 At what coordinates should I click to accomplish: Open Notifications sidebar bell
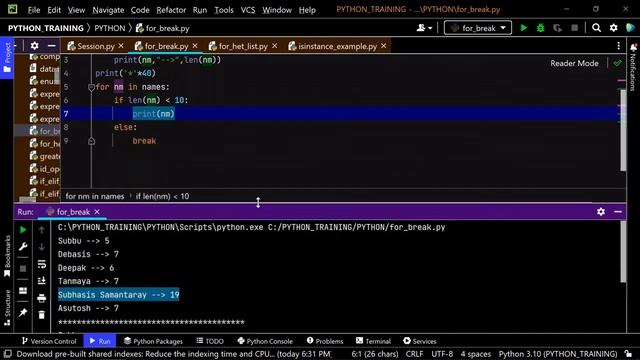click(633, 67)
